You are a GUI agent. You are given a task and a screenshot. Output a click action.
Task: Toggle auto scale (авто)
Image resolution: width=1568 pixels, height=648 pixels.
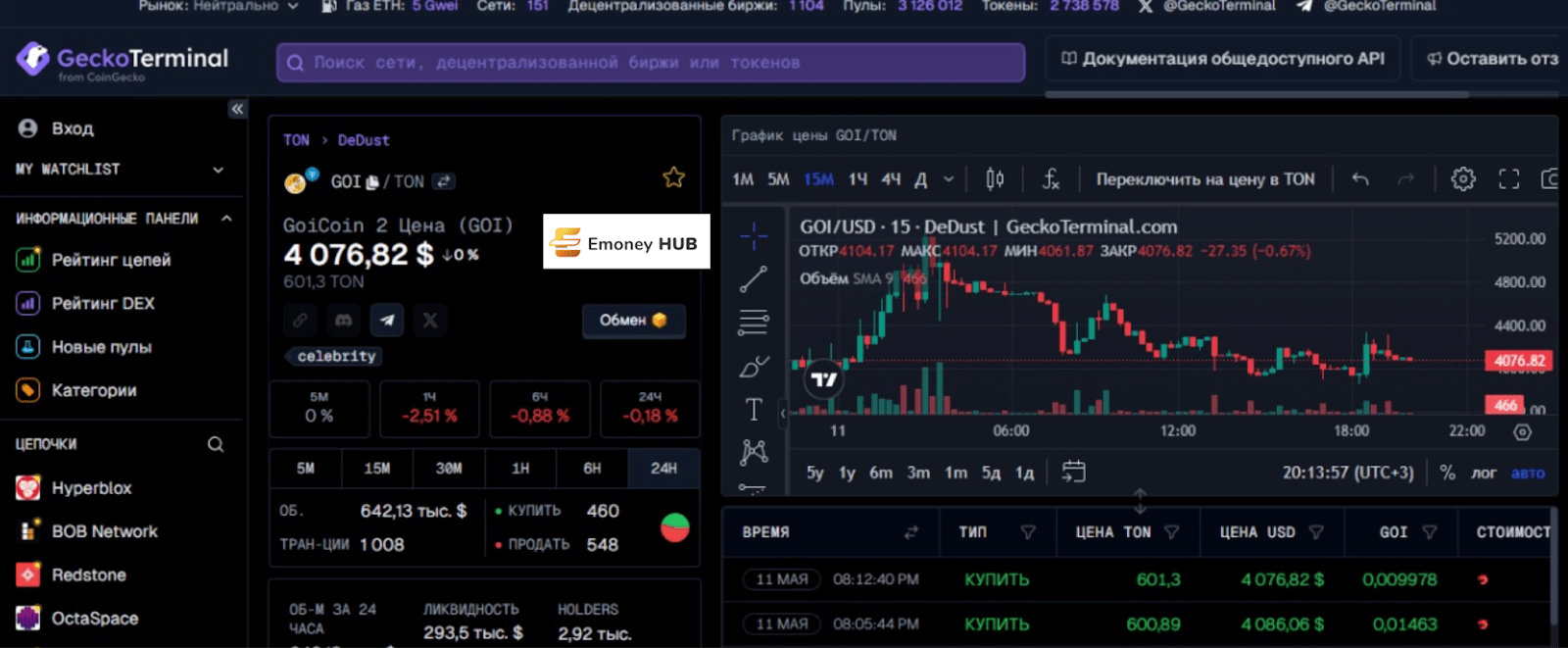[x=1528, y=473]
